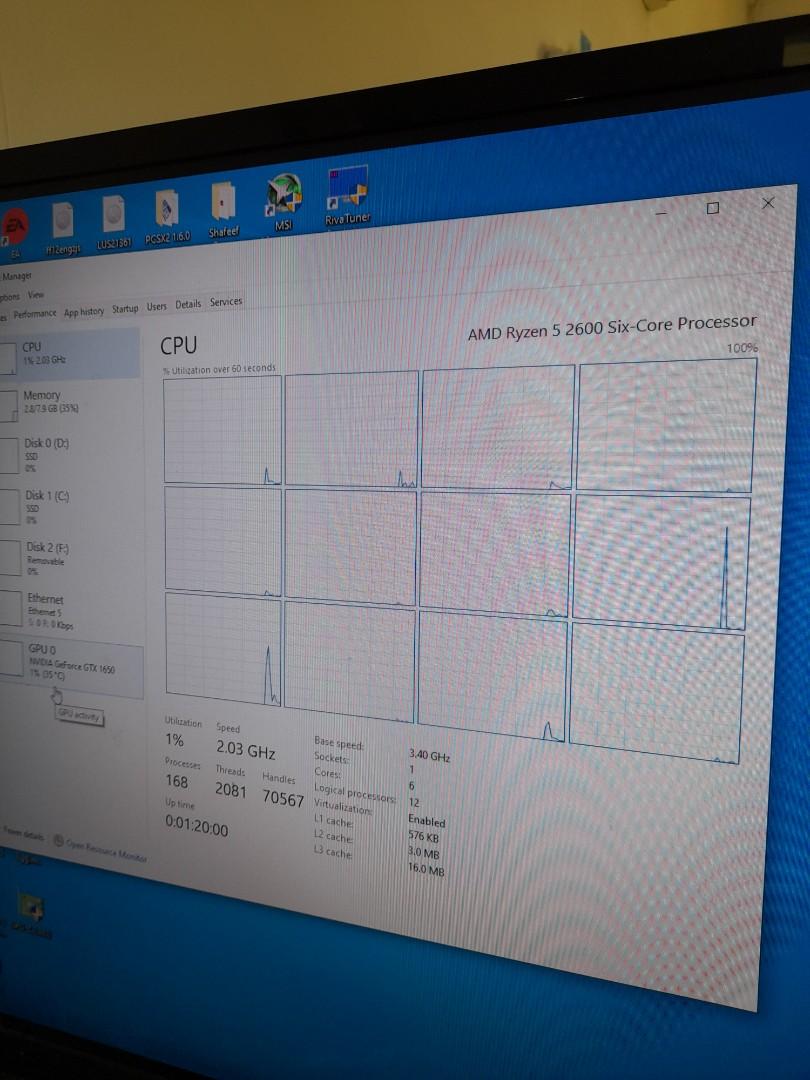Open the View menu
The height and width of the screenshot is (1080, 810).
click(36, 295)
